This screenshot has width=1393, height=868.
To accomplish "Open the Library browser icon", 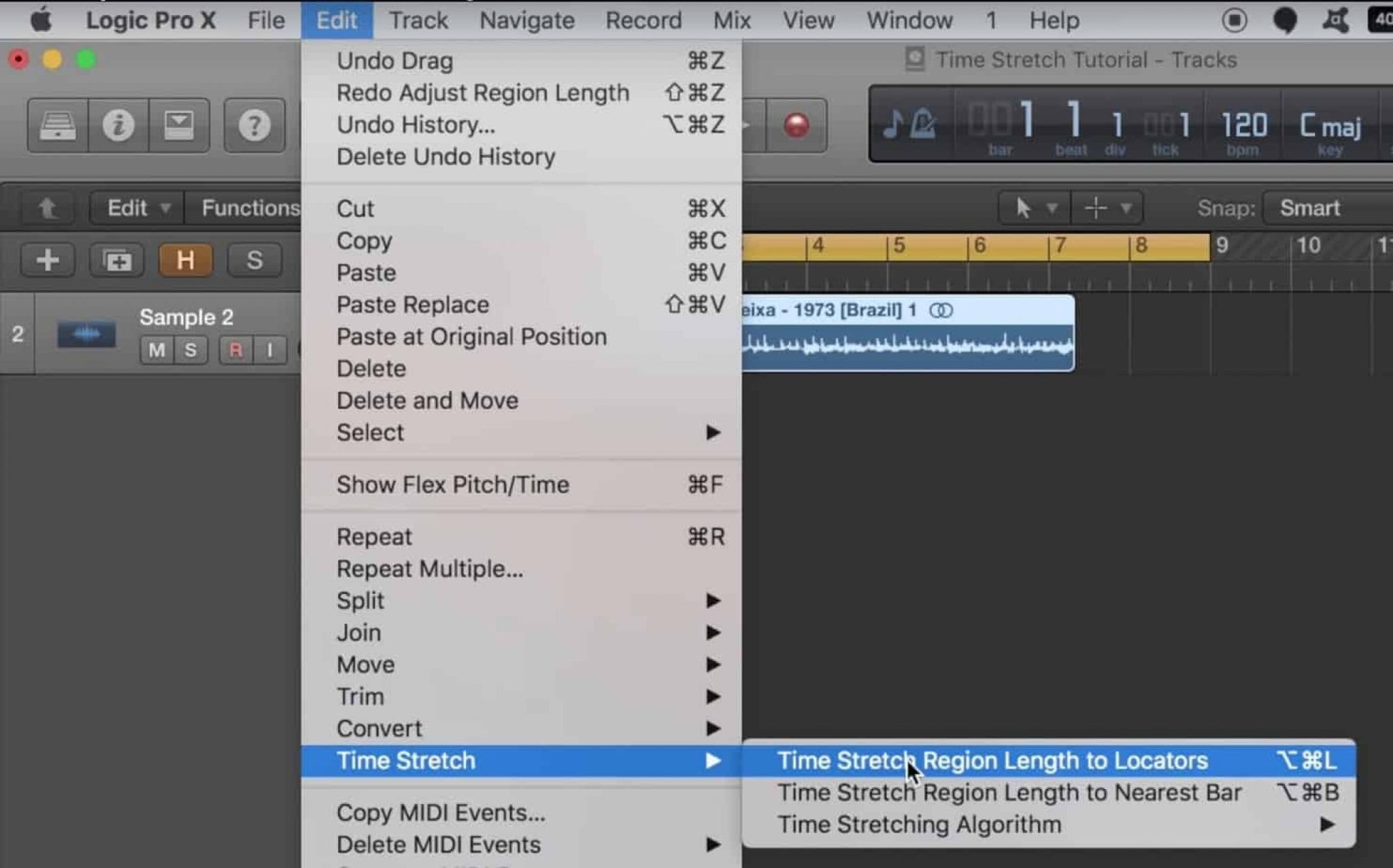I will tap(56, 125).
